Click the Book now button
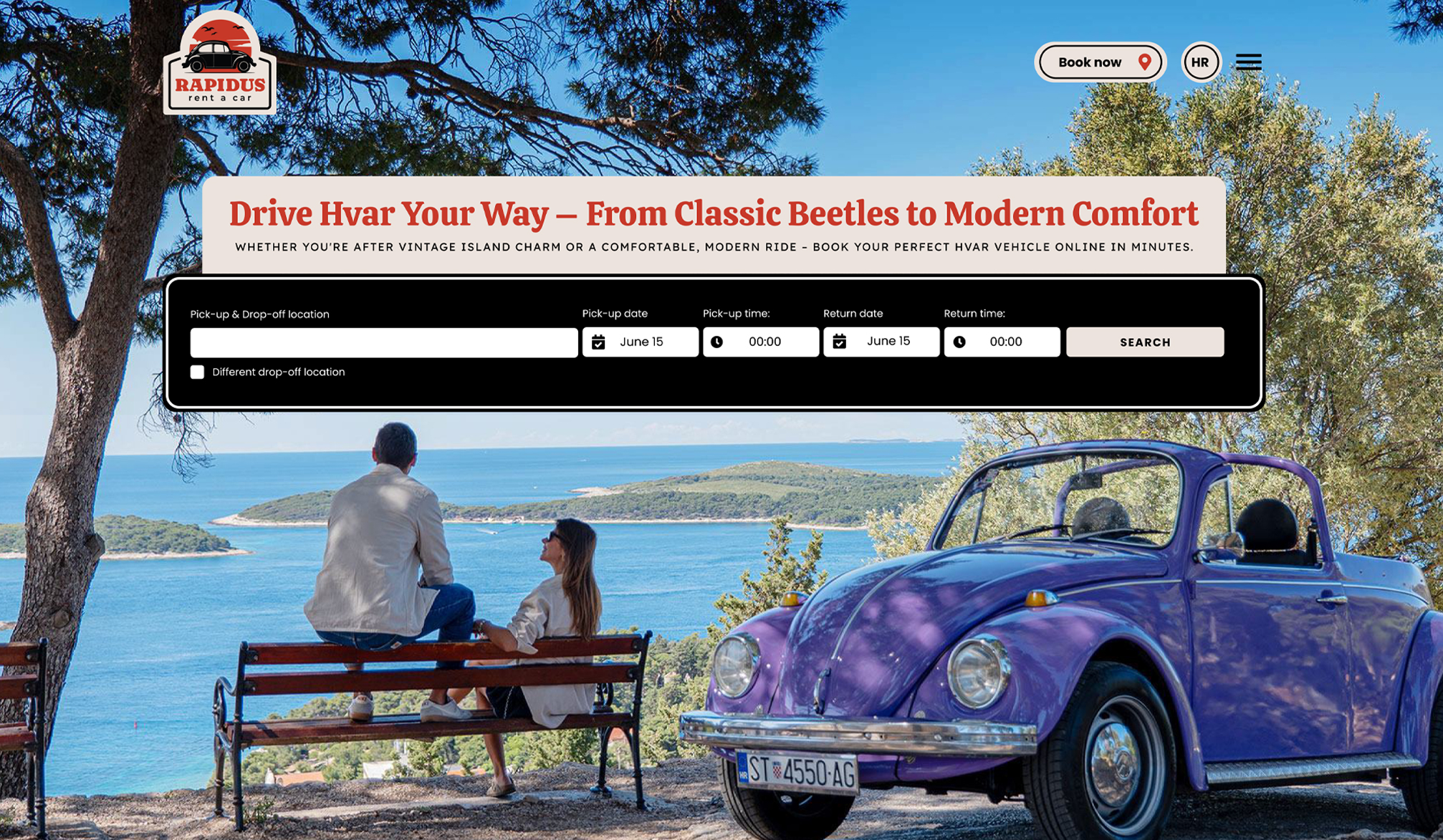 (x=1100, y=62)
